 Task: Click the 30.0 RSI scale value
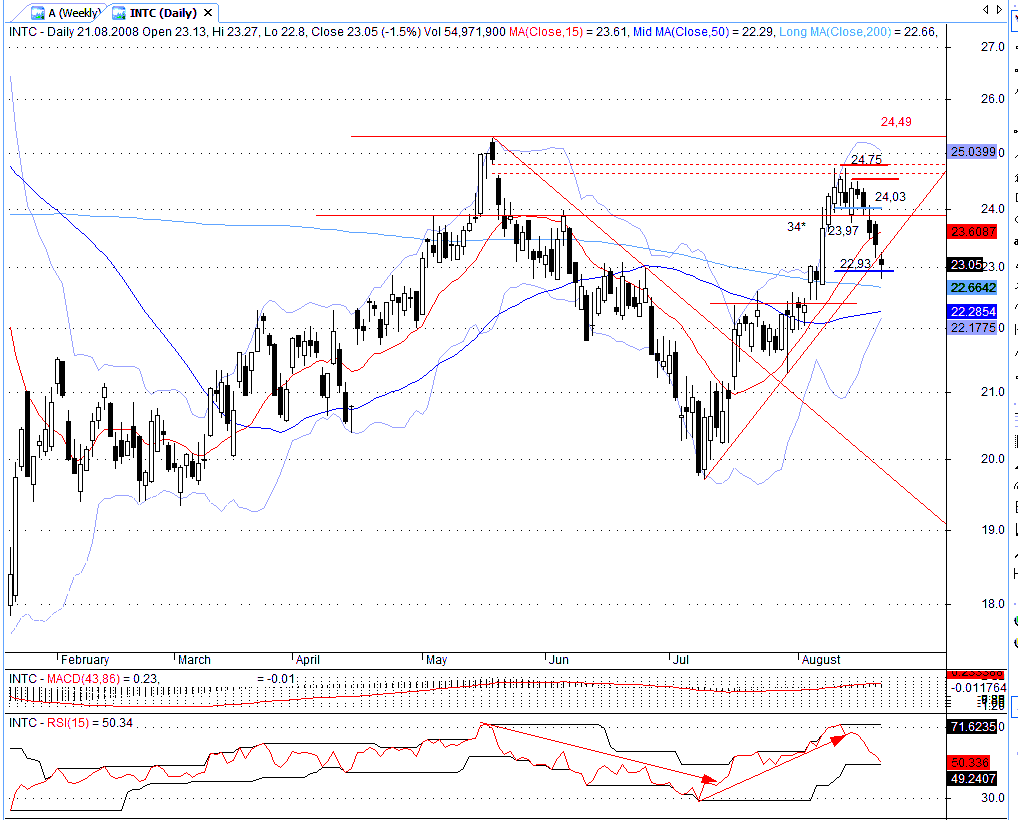993,797
